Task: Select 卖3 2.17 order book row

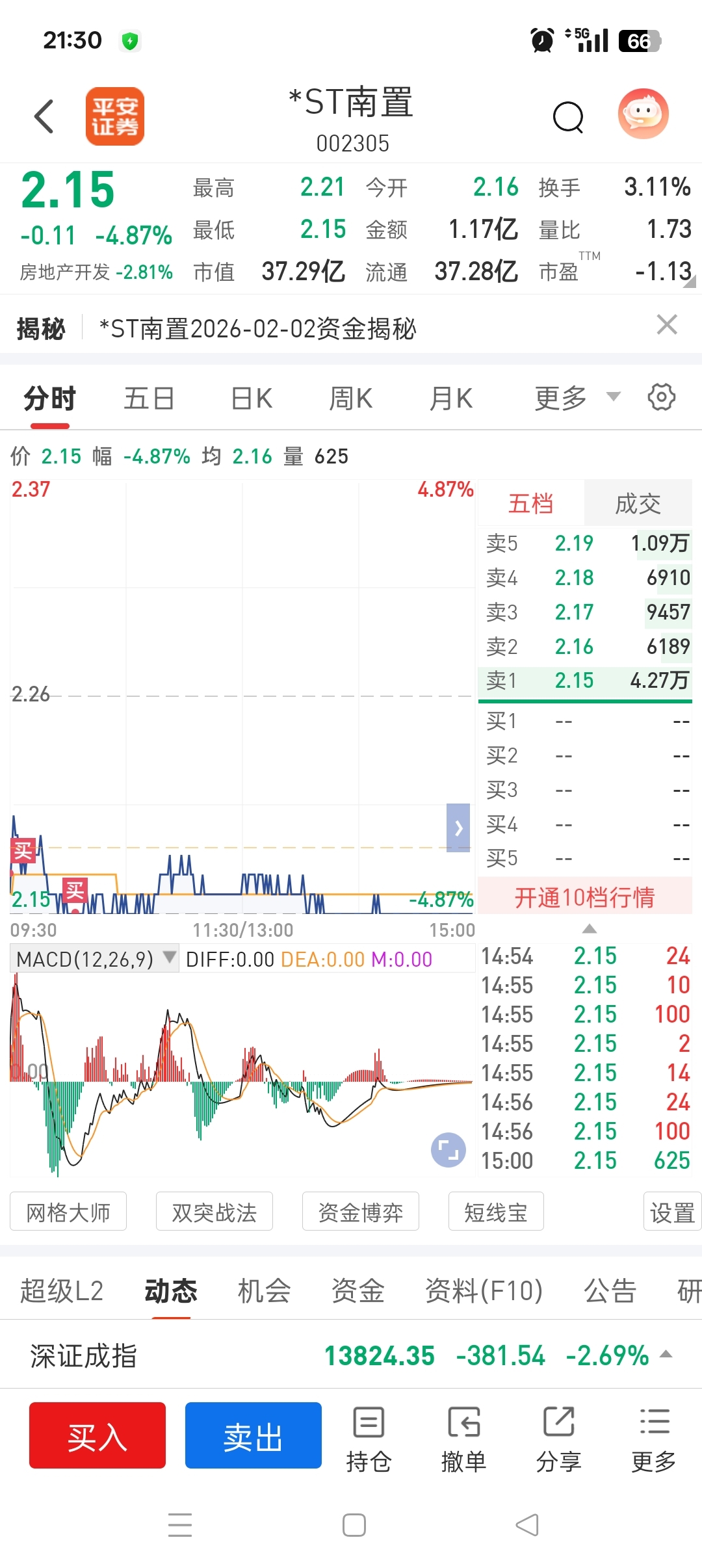Action: coord(585,612)
